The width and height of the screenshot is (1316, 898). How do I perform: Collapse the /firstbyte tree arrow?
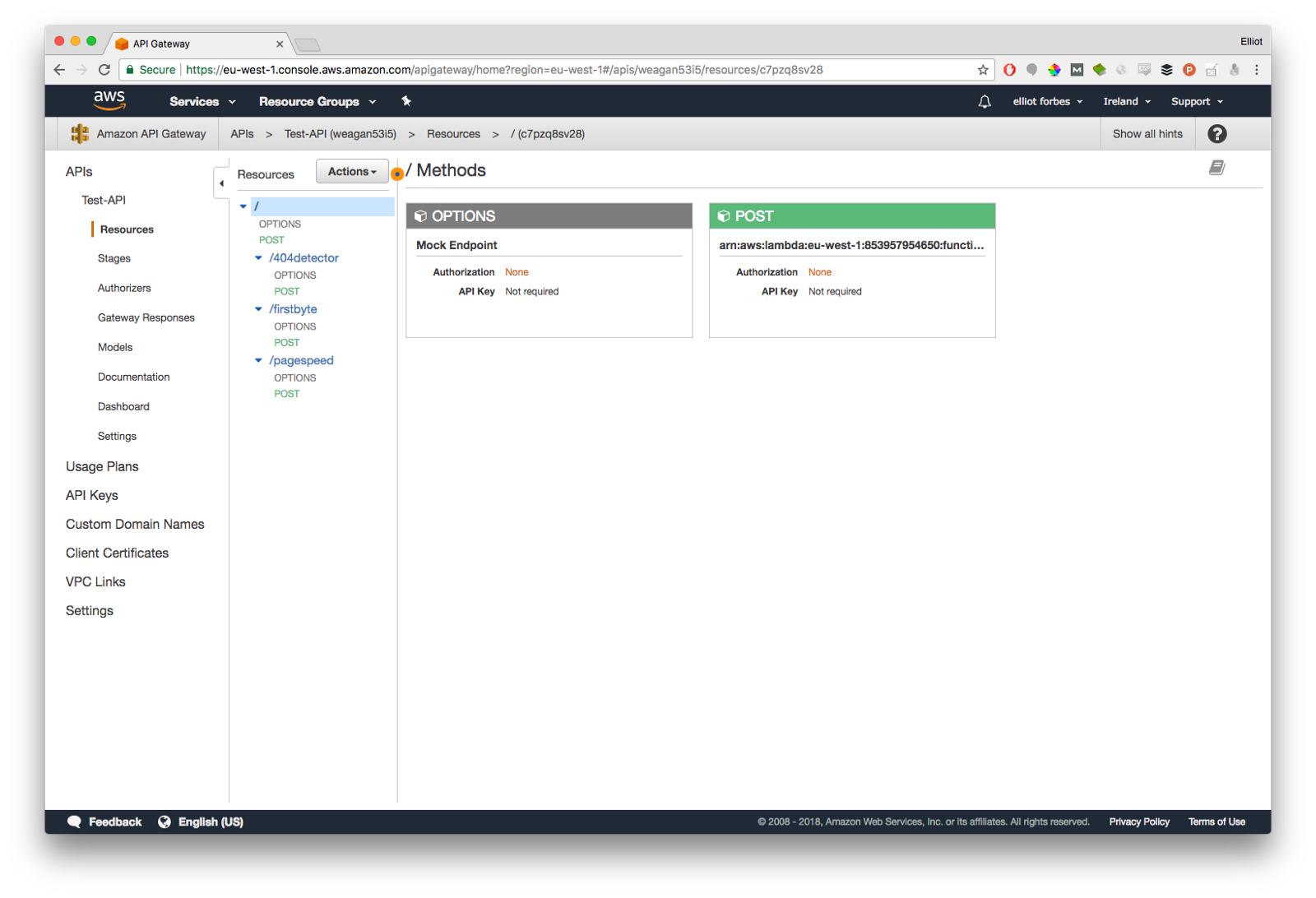(258, 309)
